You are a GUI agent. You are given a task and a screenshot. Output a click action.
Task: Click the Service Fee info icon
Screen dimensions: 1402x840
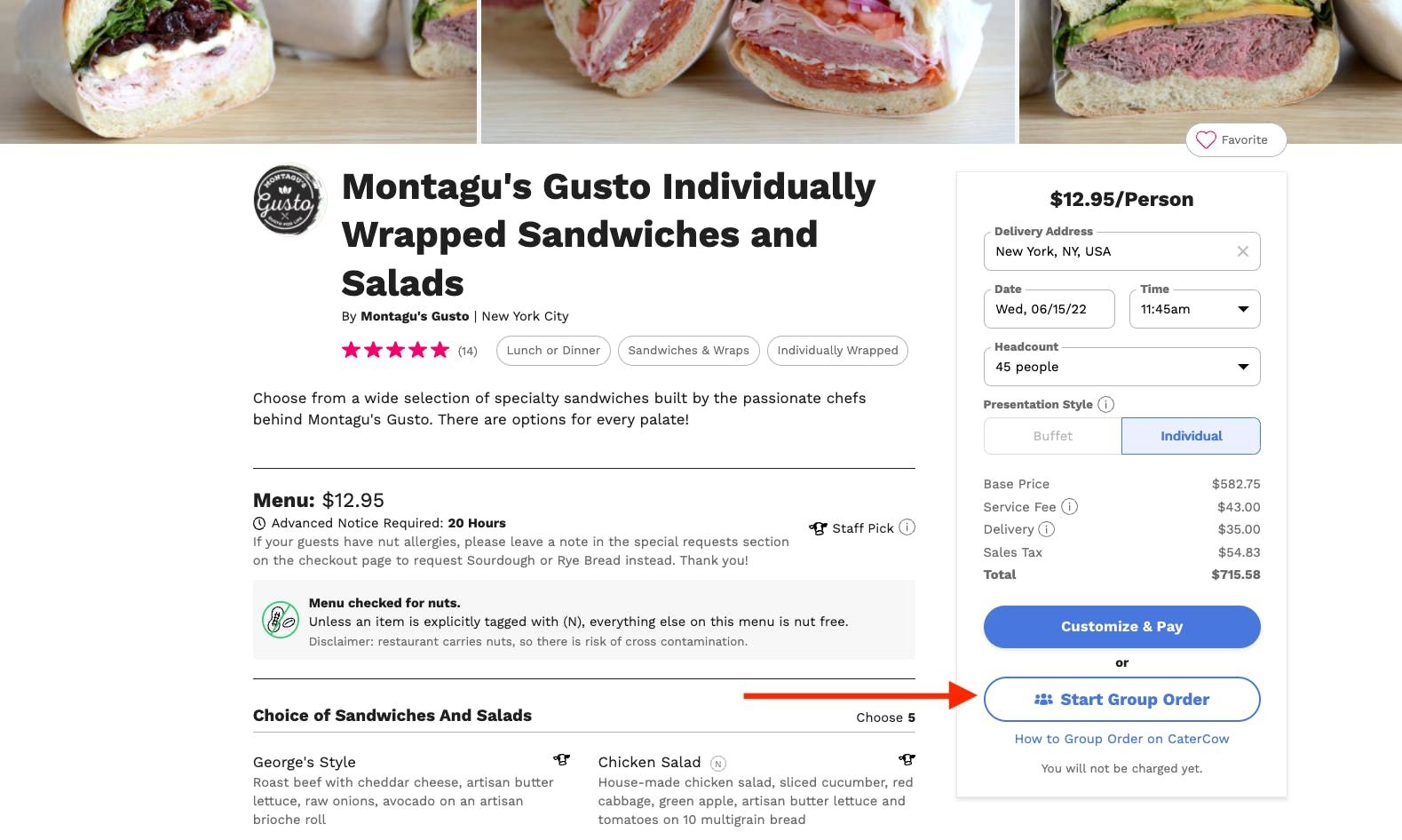coord(1070,507)
